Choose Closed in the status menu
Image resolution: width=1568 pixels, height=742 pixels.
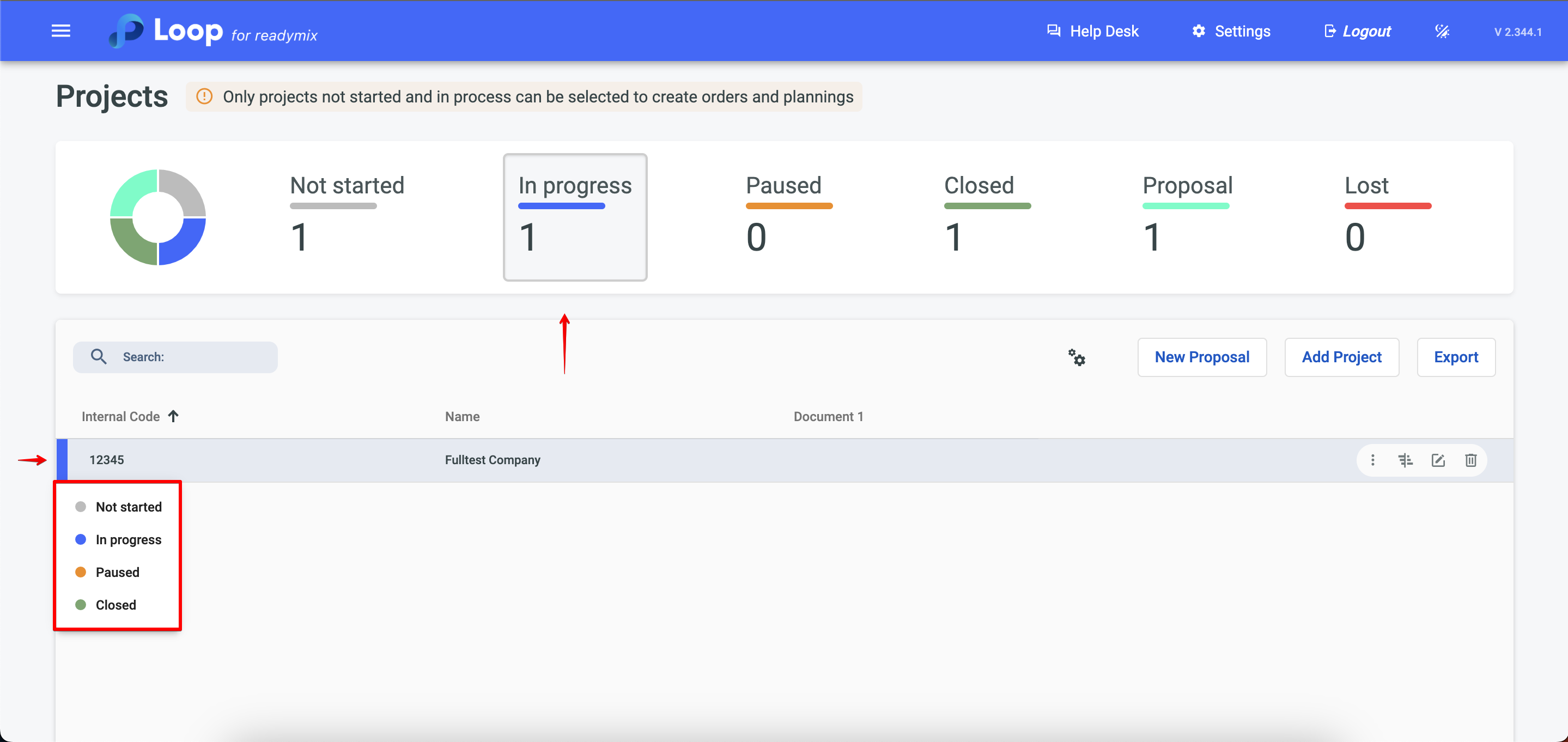pos(116,605)
